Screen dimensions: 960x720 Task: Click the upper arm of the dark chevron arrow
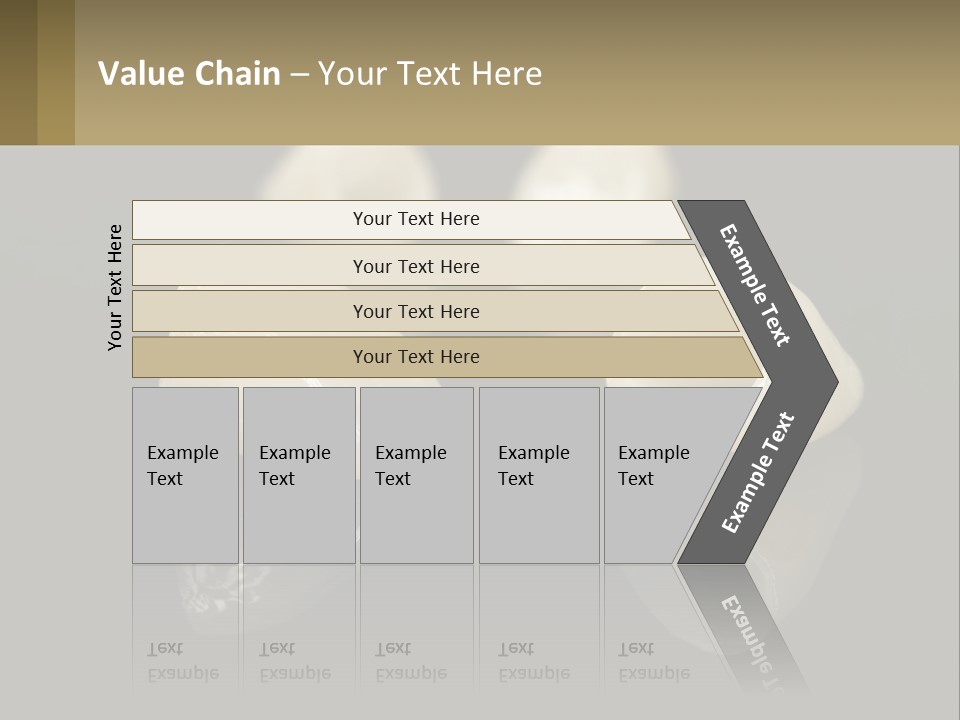(x=755, y=285)
